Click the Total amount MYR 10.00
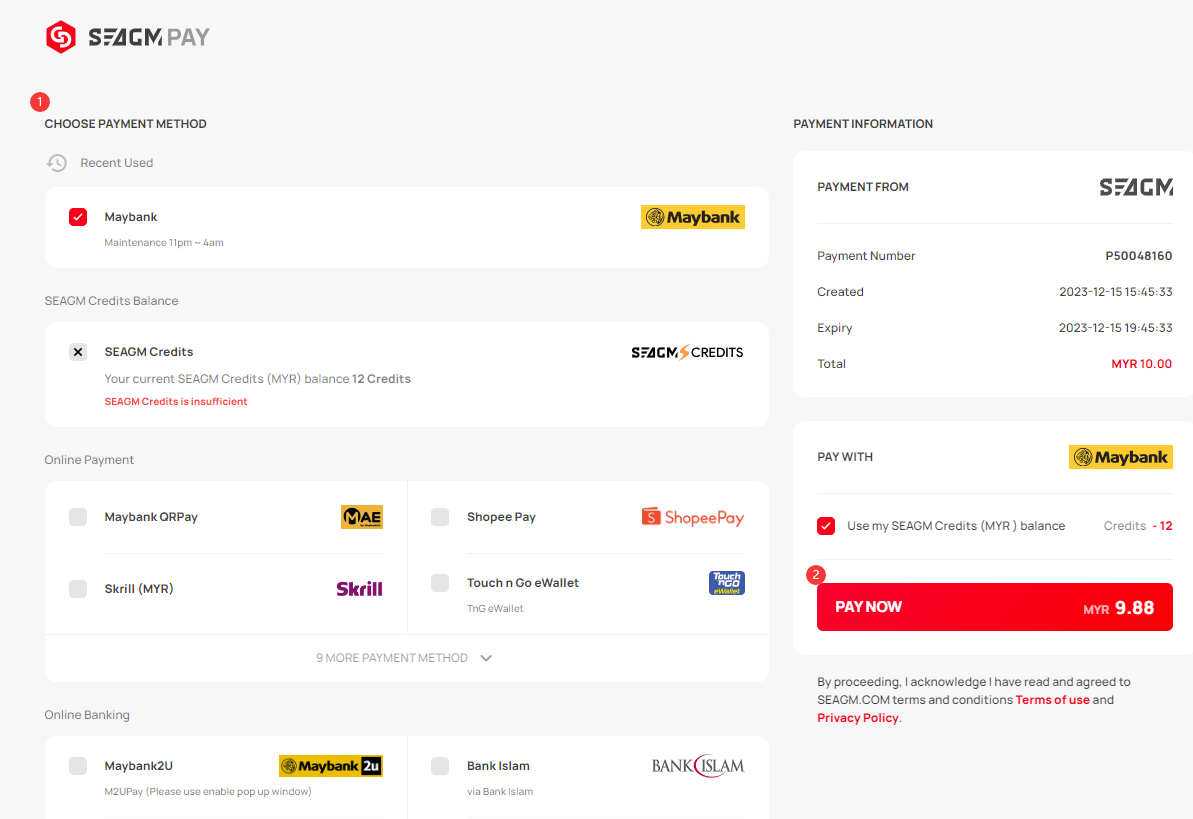Screen dimensions: 1193x819 [x=1142, y=364]
